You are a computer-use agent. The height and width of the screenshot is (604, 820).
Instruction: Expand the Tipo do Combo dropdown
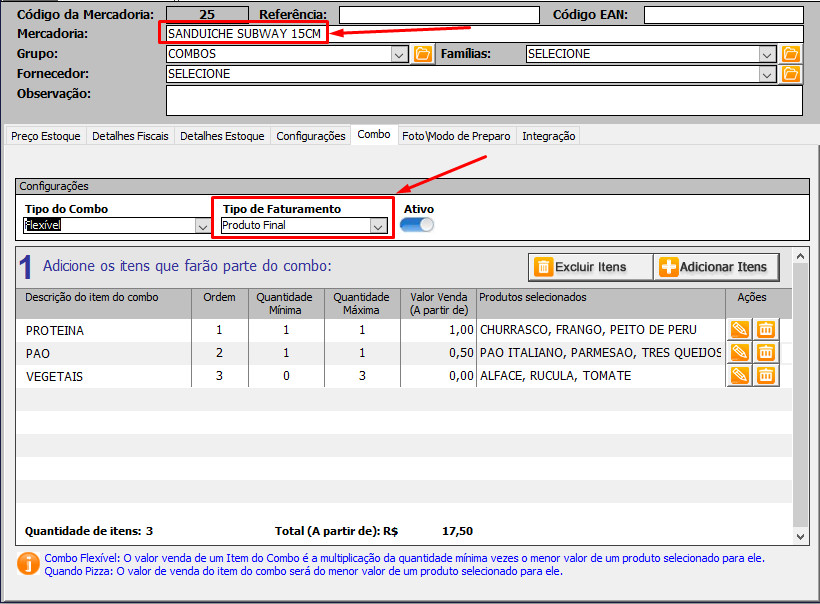[201, 227]
